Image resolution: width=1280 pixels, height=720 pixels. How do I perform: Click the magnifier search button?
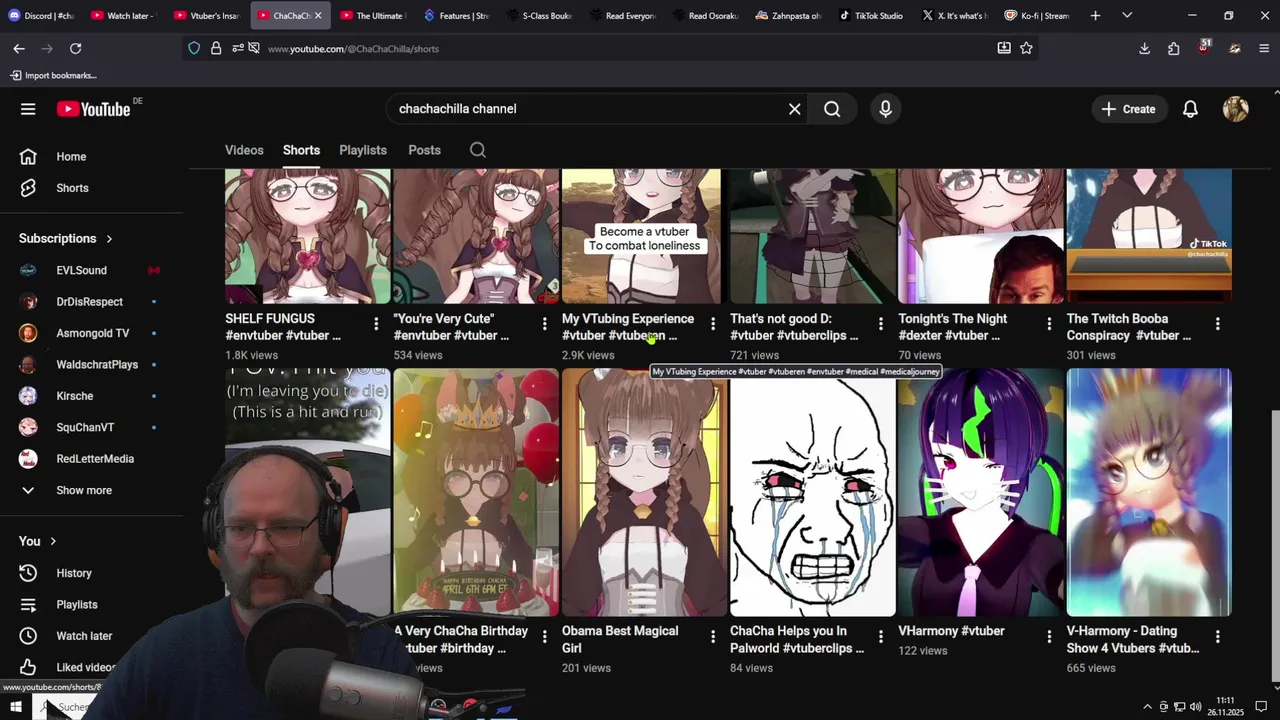click(832, 109)
